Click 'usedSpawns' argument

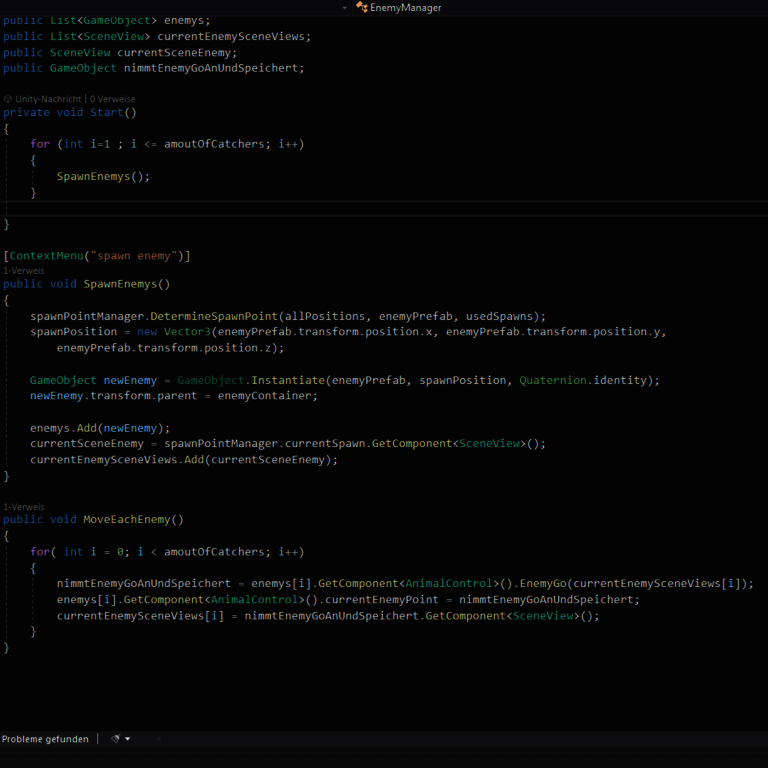pos(499,316)
